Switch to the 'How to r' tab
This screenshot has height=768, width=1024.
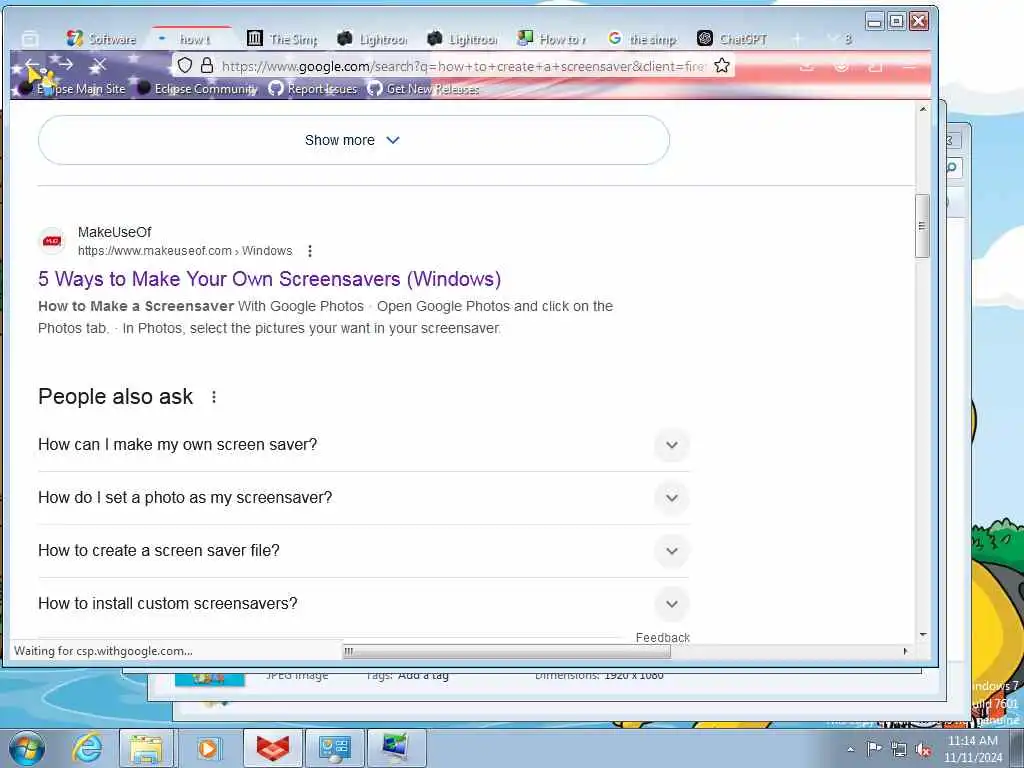tap(552, 39)
